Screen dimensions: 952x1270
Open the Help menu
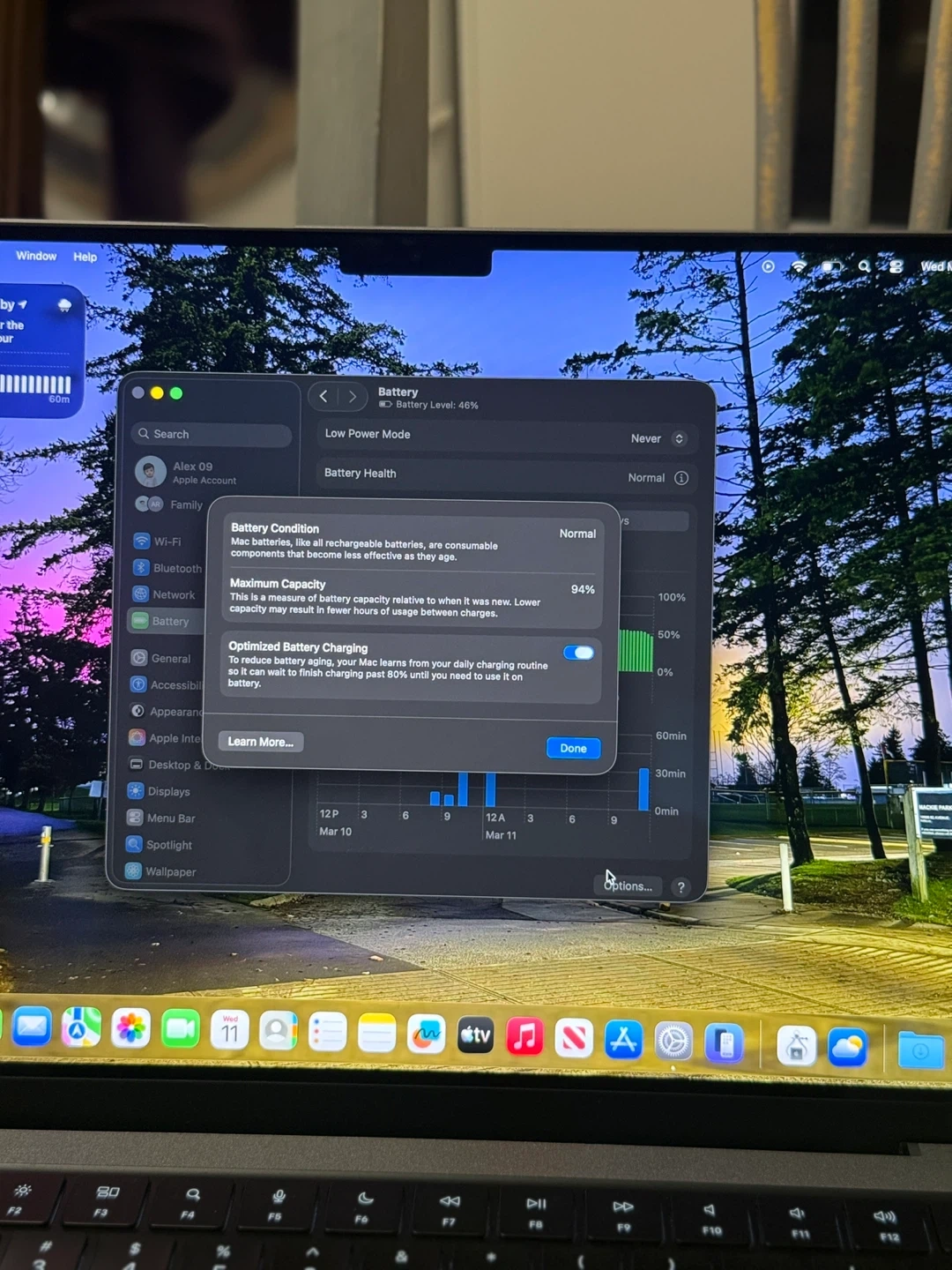point(86,257)
